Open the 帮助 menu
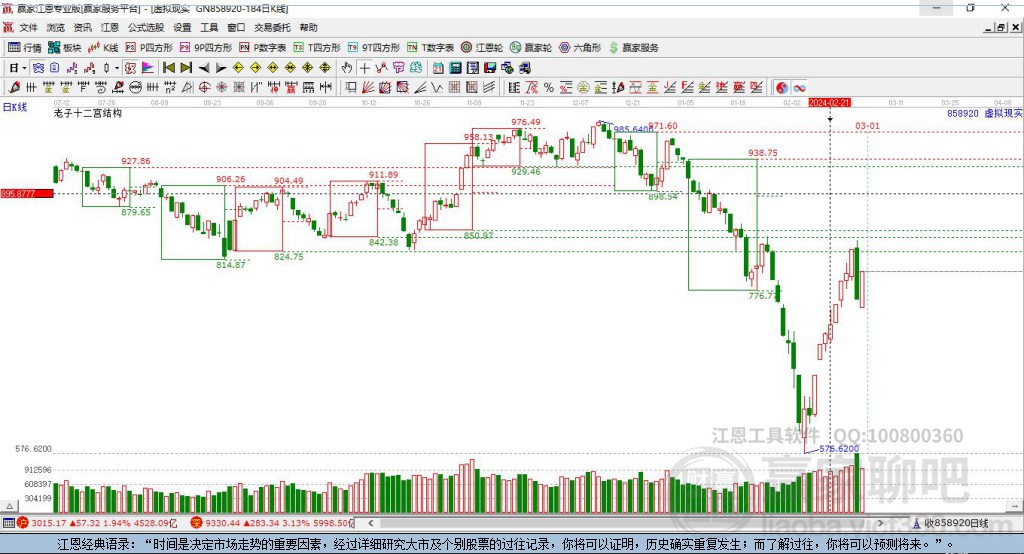Image resolution: width=1024 pixels, height=554 pixels. (308, 27)
